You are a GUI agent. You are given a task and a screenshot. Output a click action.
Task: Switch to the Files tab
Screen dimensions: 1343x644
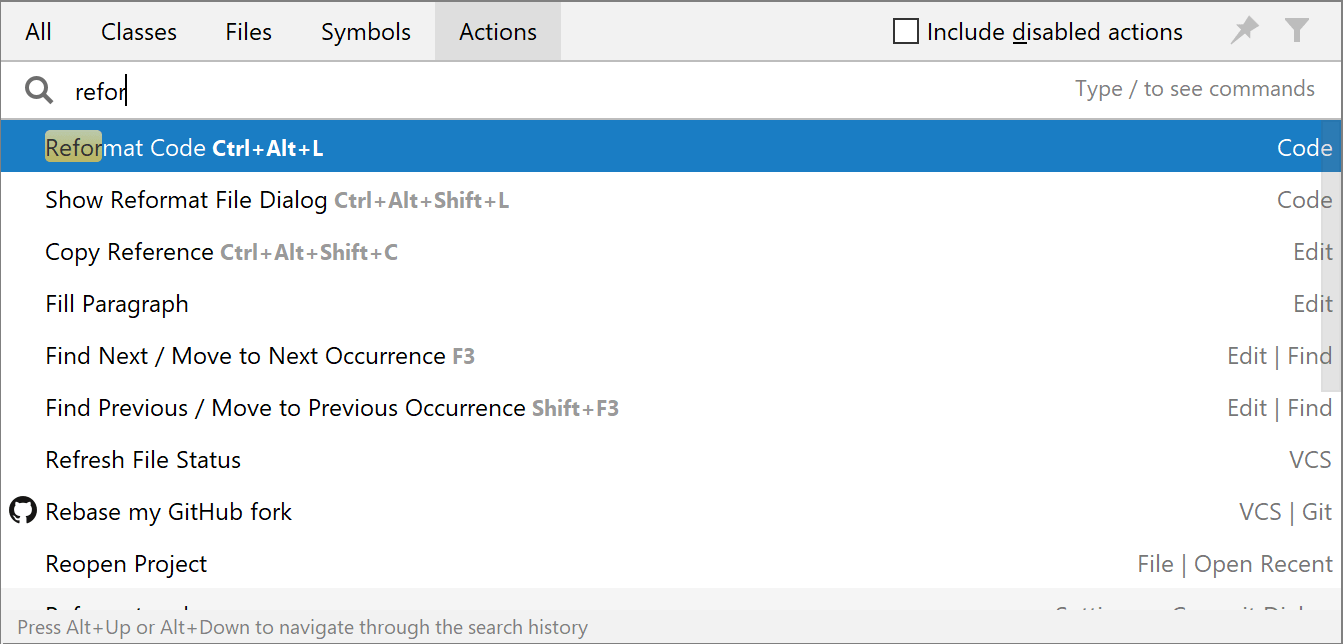click(x=248, y=31)
